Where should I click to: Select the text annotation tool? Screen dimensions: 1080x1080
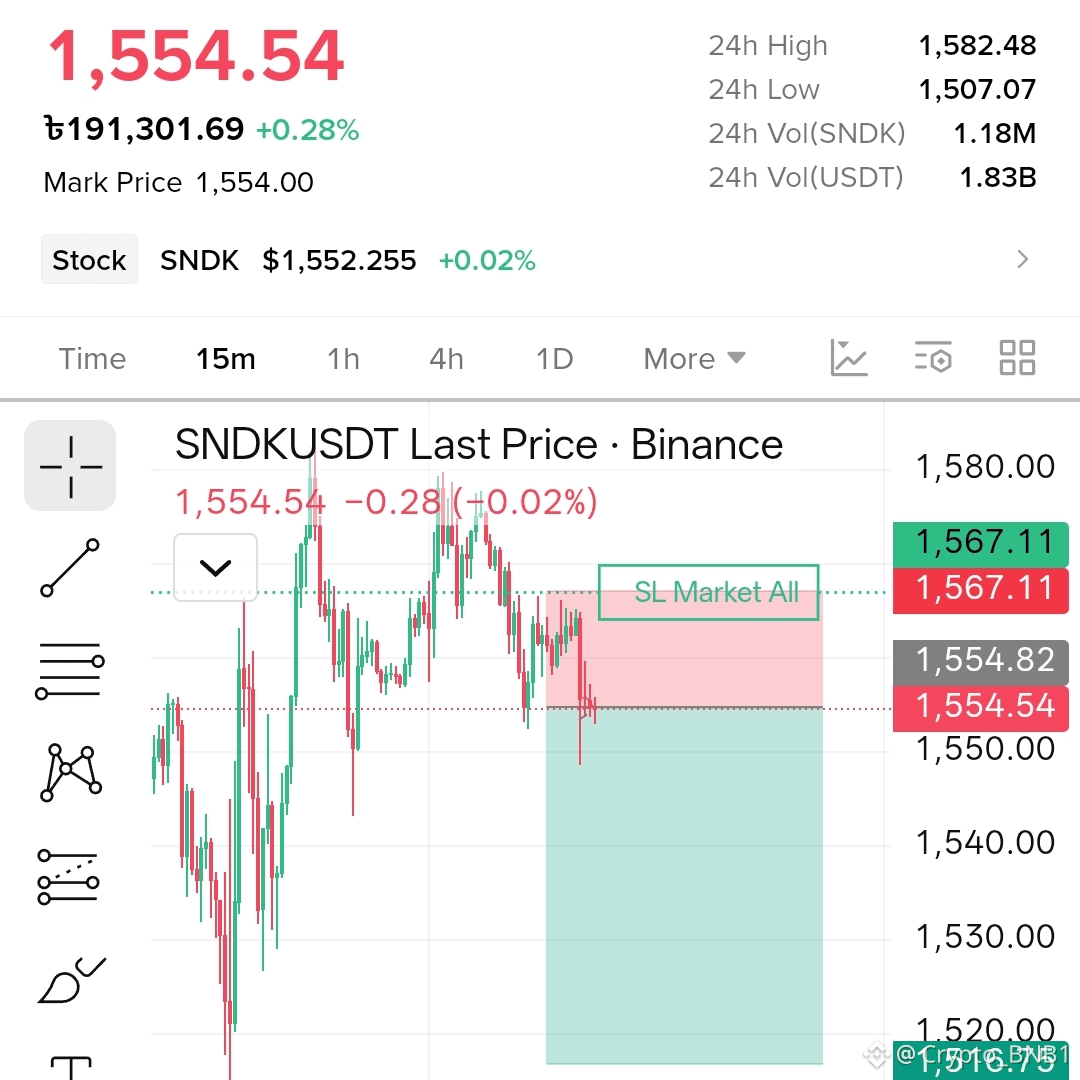[x=71, y=1068]
